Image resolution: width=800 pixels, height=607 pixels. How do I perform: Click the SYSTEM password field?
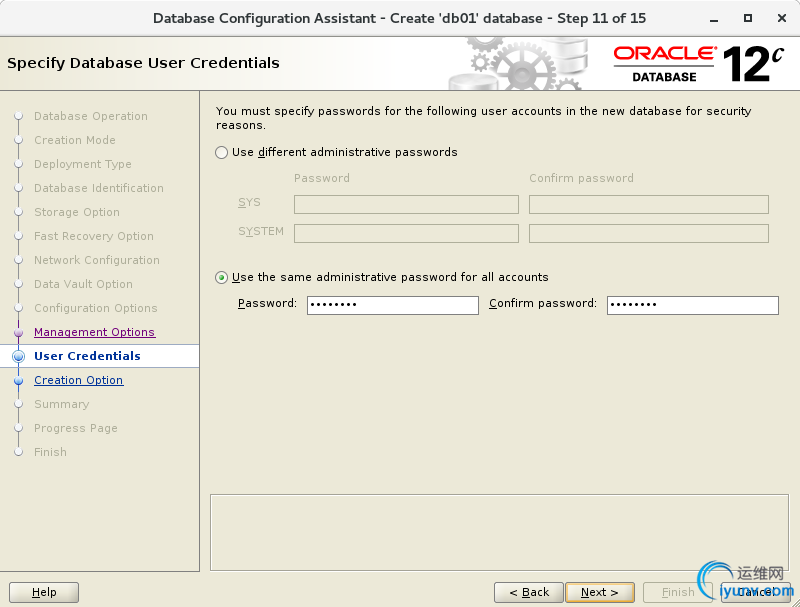click(x=406, y=233)
